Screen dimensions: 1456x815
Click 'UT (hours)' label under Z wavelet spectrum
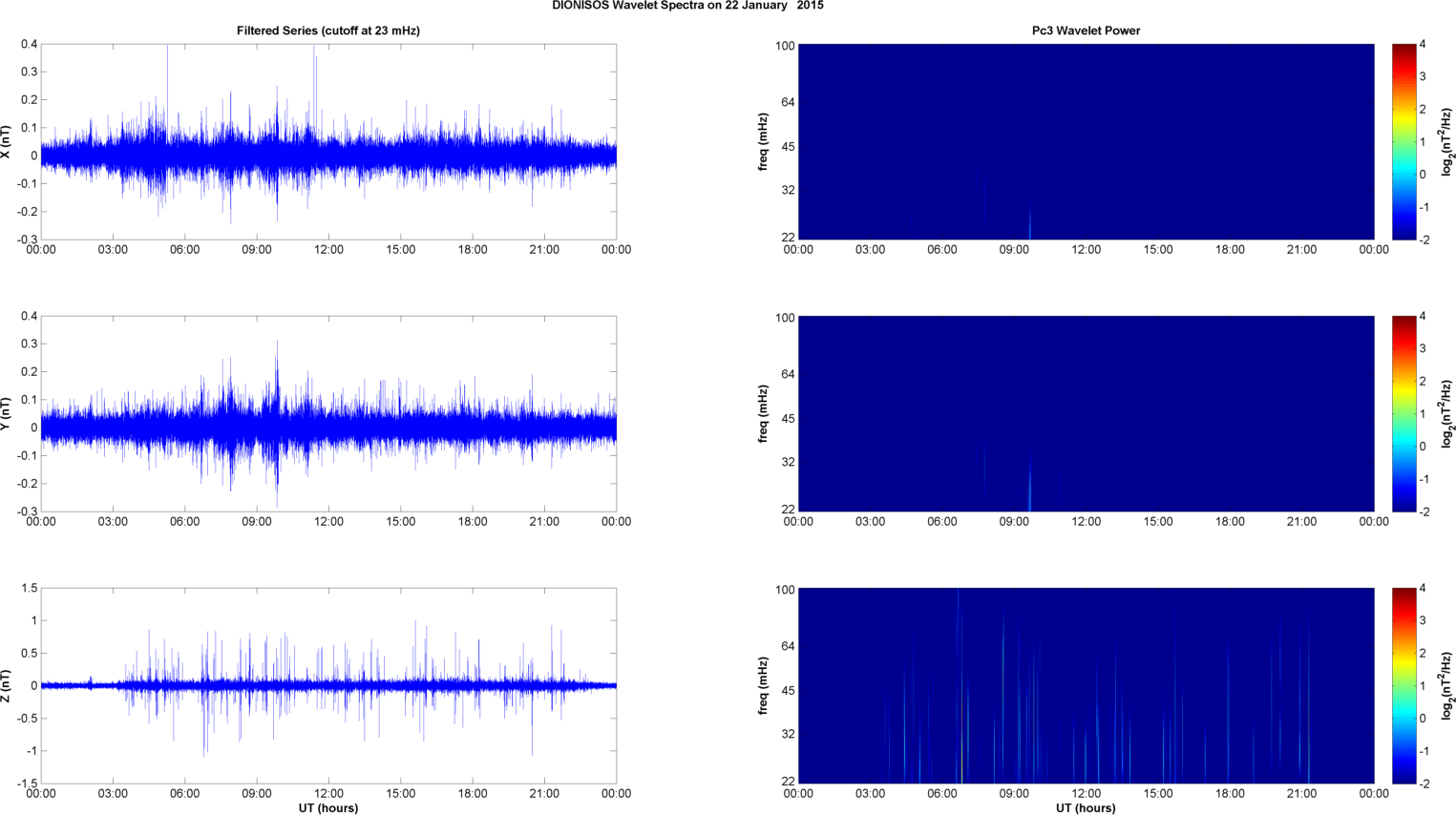click(1086, 808)
